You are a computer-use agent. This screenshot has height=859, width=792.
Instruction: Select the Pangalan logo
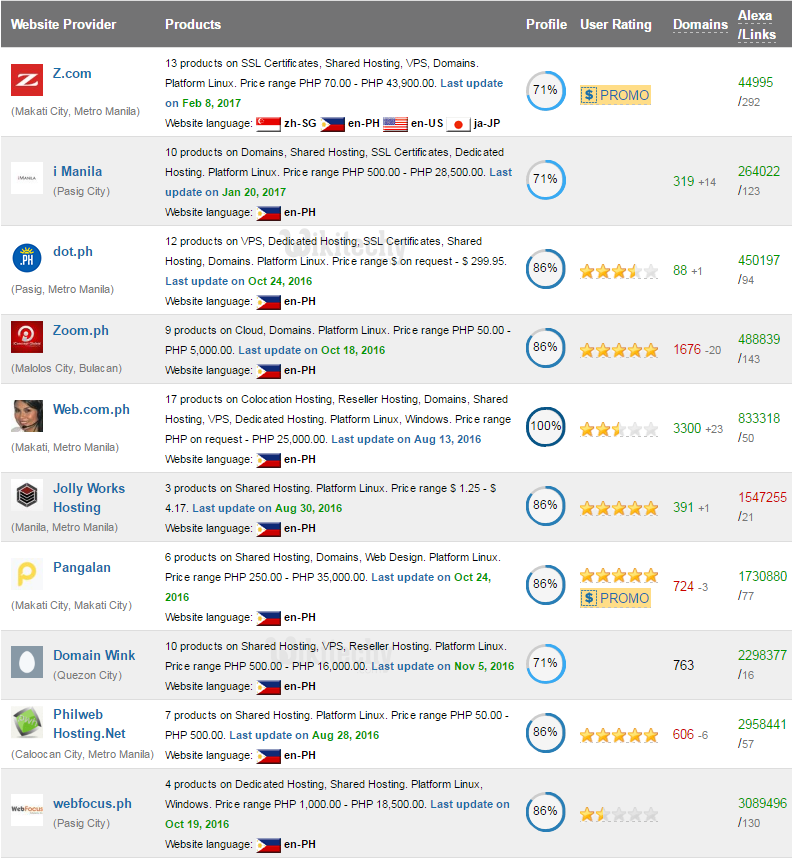pyautogui.click(x=26, y=573)
